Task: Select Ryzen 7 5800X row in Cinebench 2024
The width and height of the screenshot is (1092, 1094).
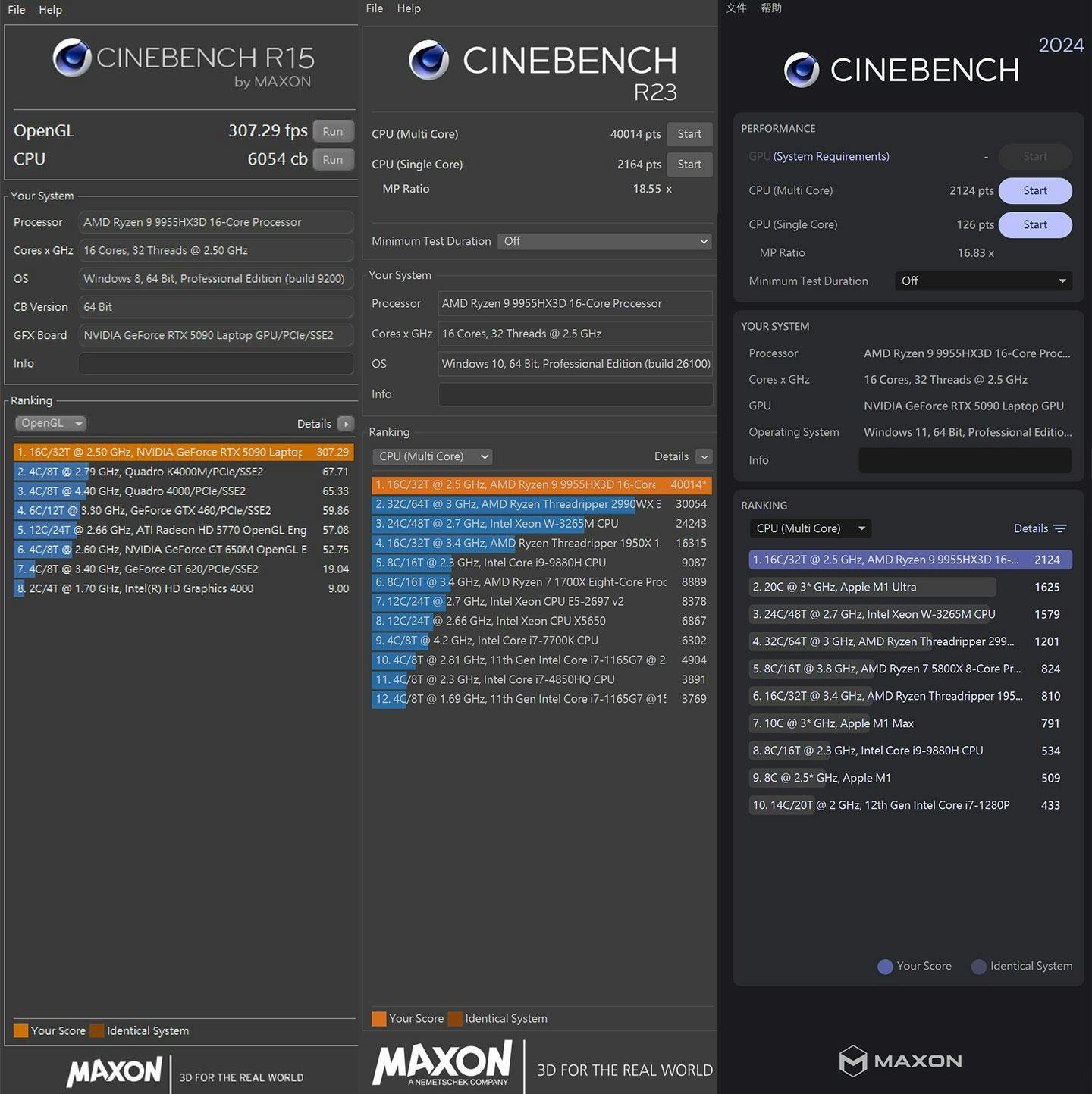Action: click(910, 669)
